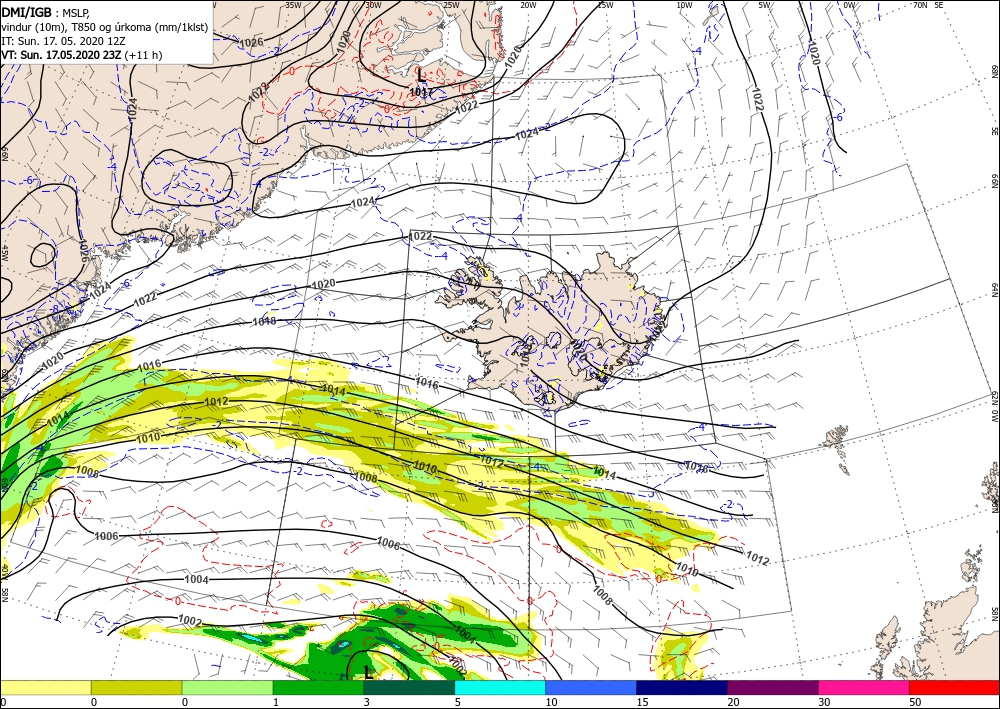Click the pink 30 mm legend swatch

pos(864,687)
